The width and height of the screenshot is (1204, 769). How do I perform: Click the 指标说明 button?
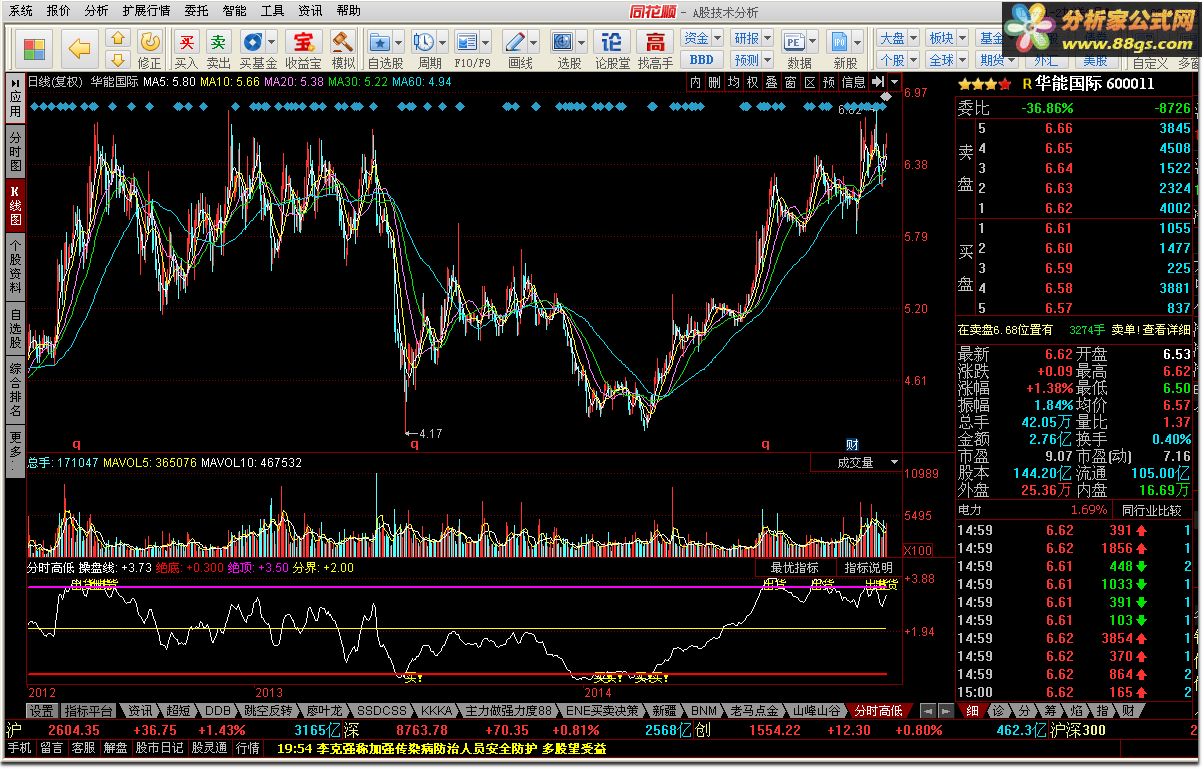tap(868, 567)
